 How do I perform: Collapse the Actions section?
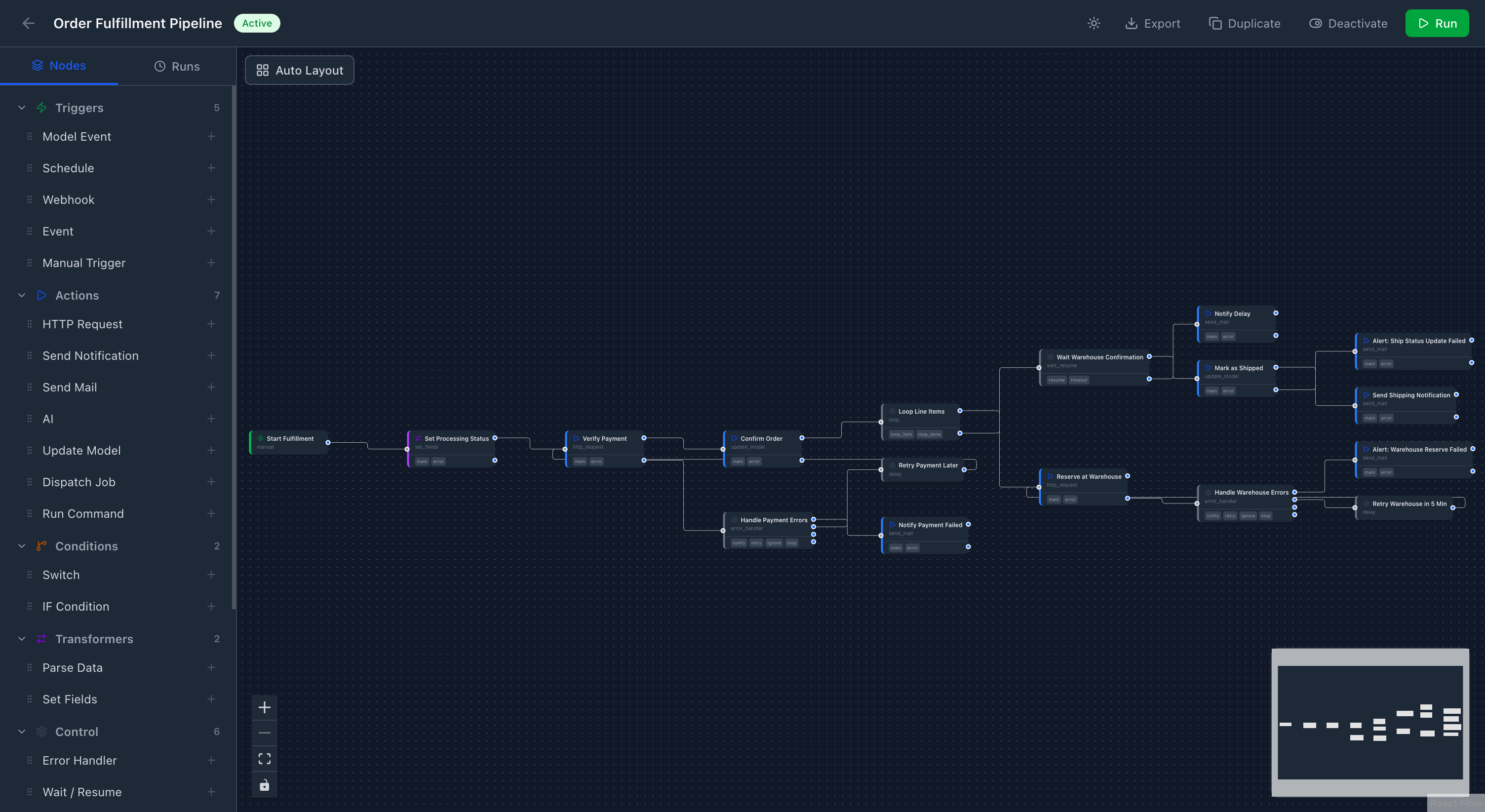tap(21, 295)
